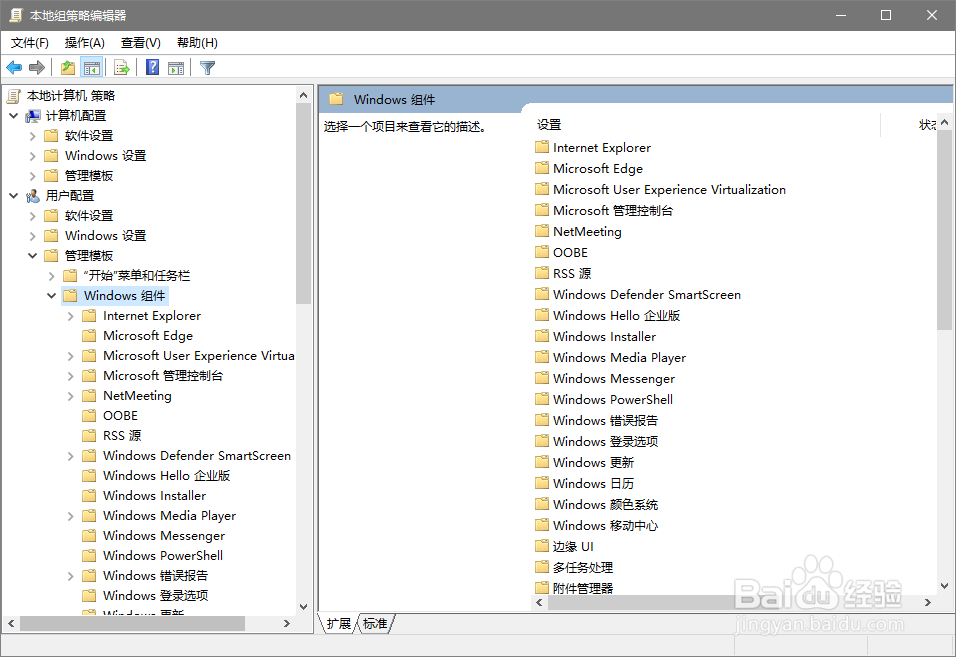The height and width of the screenshot is (657, 956).
Task: Click the Export List toolbar icon
Action: pyautogui.click(x=122, y=68)
